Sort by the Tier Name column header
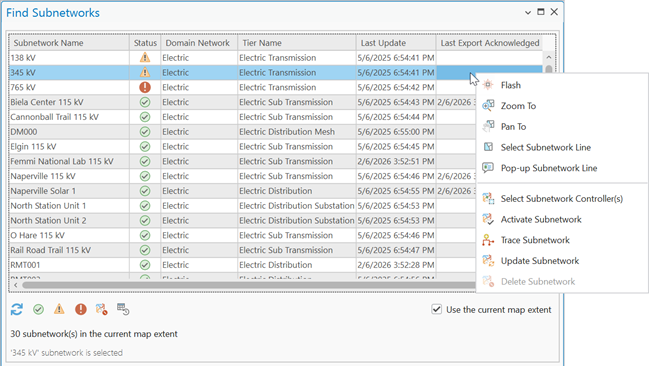The height and width of the screenshot is (366, 649). [297, 43]
